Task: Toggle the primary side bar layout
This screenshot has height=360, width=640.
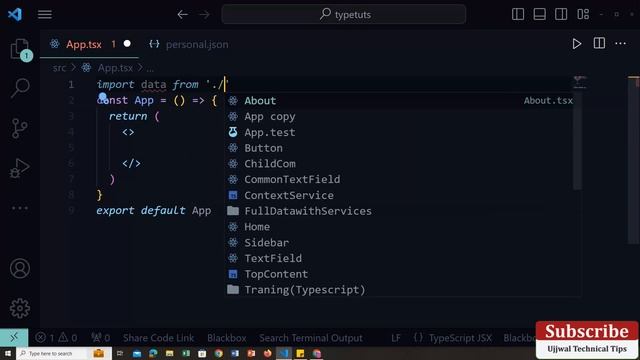Action: click(x=518, y=14)
